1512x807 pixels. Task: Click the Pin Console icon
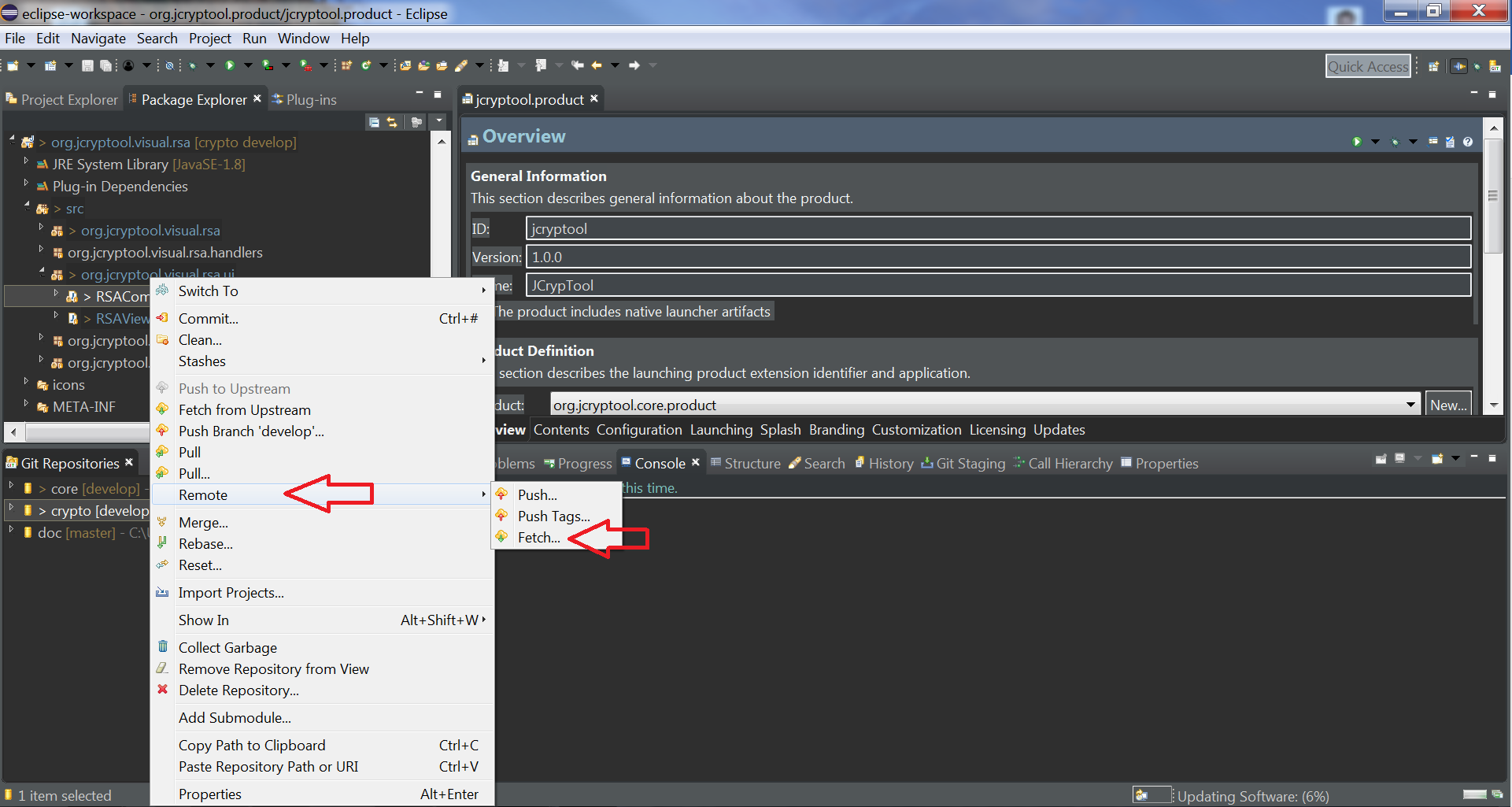tap(1381, 458)
